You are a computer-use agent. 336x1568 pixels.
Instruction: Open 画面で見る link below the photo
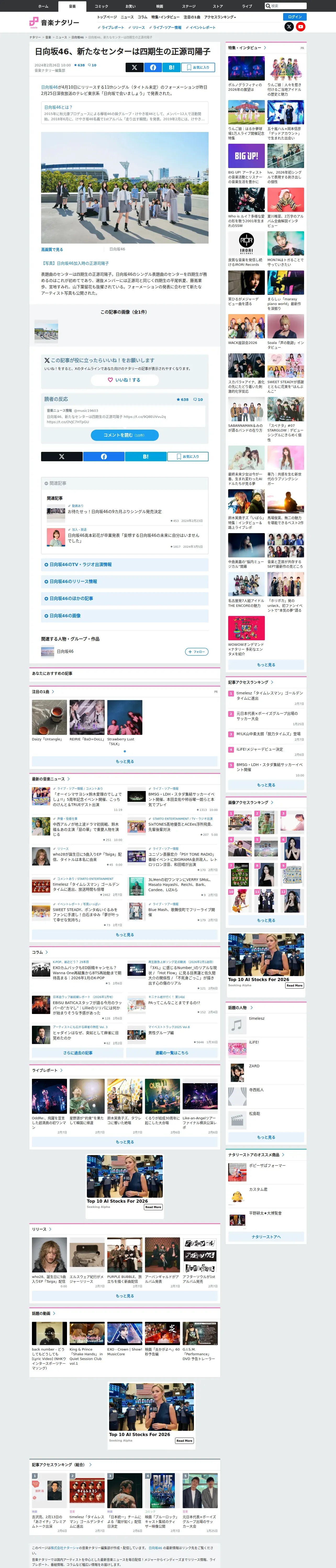[x=52, y=250]
